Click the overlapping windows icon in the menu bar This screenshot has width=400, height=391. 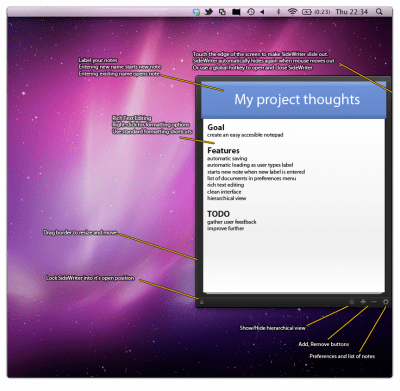tap(222, 12)
